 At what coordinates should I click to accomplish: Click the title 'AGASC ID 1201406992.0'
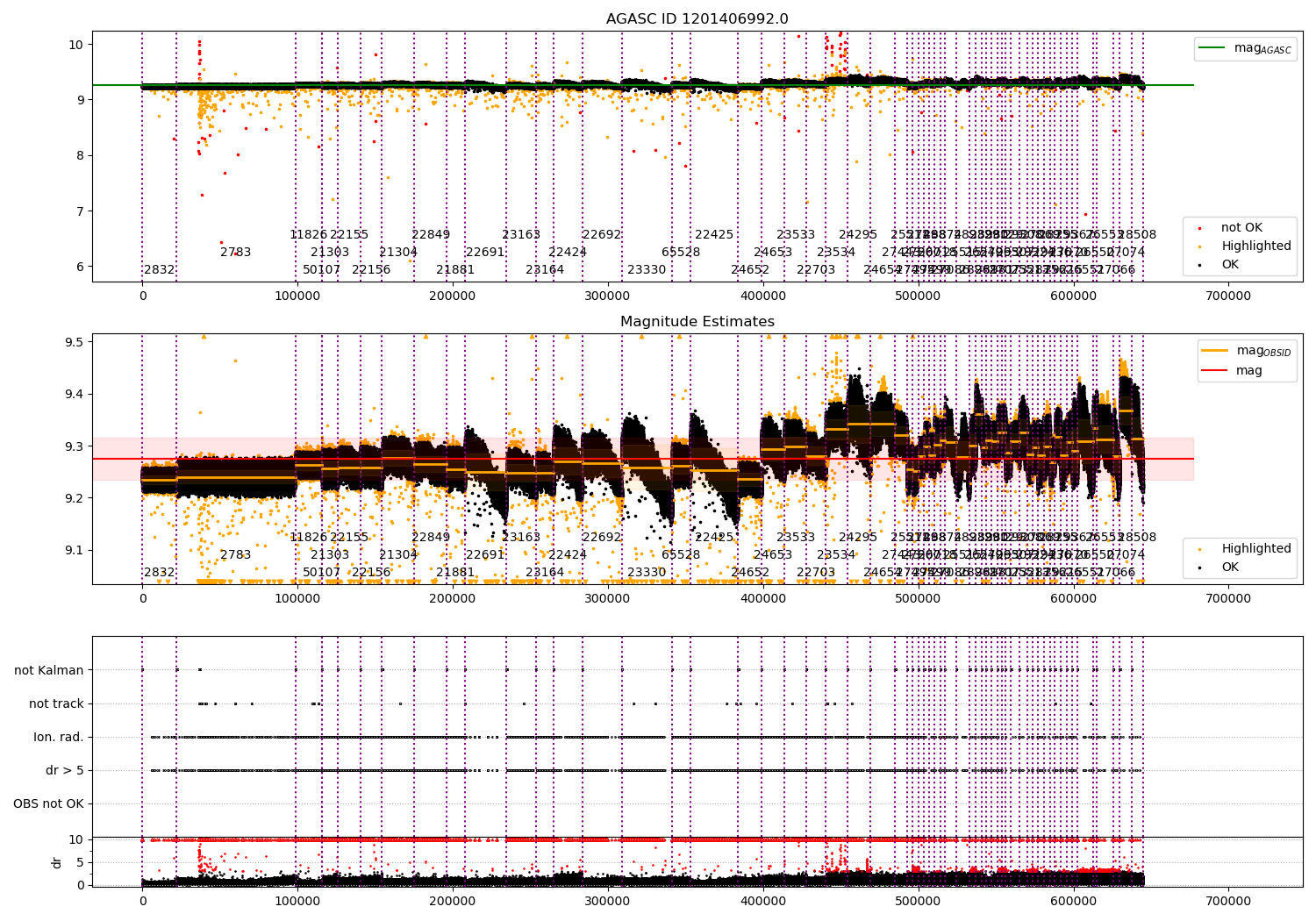coord(697,19)
